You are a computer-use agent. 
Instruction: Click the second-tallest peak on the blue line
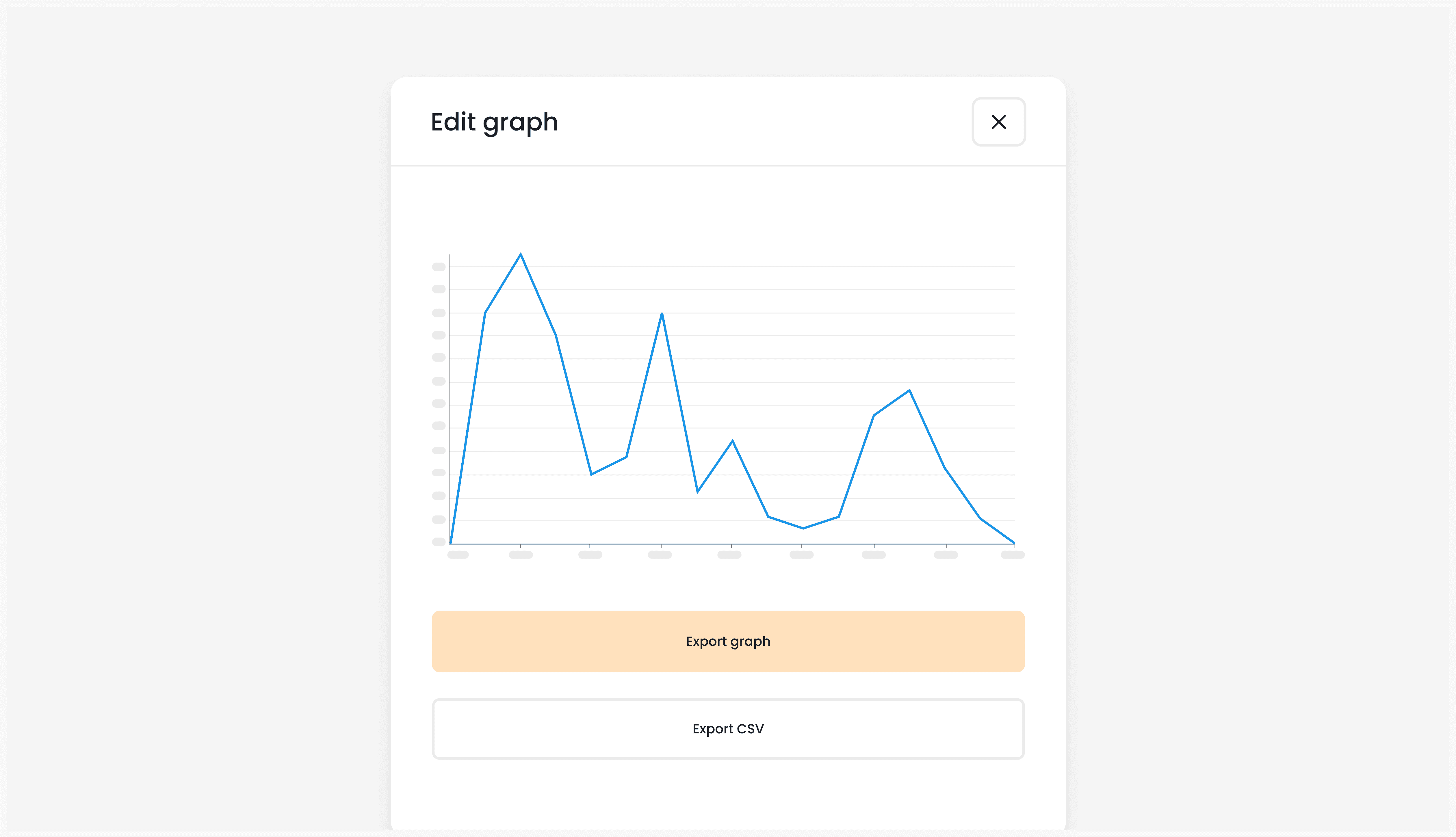click(x=662, y=313)
